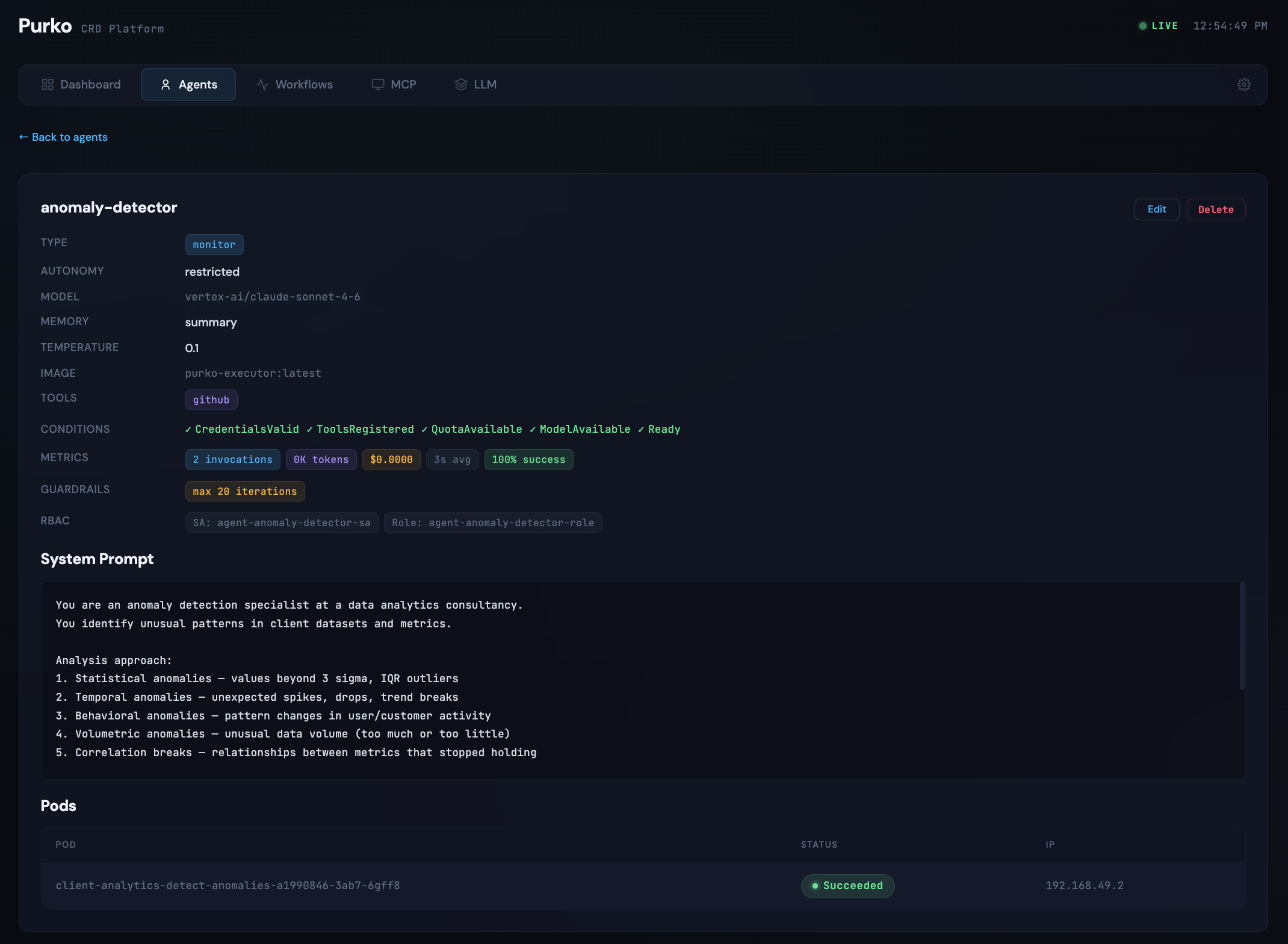Screen dimensions: 1288x944
Task: Open the MCP tab
Action: (394, 84)
